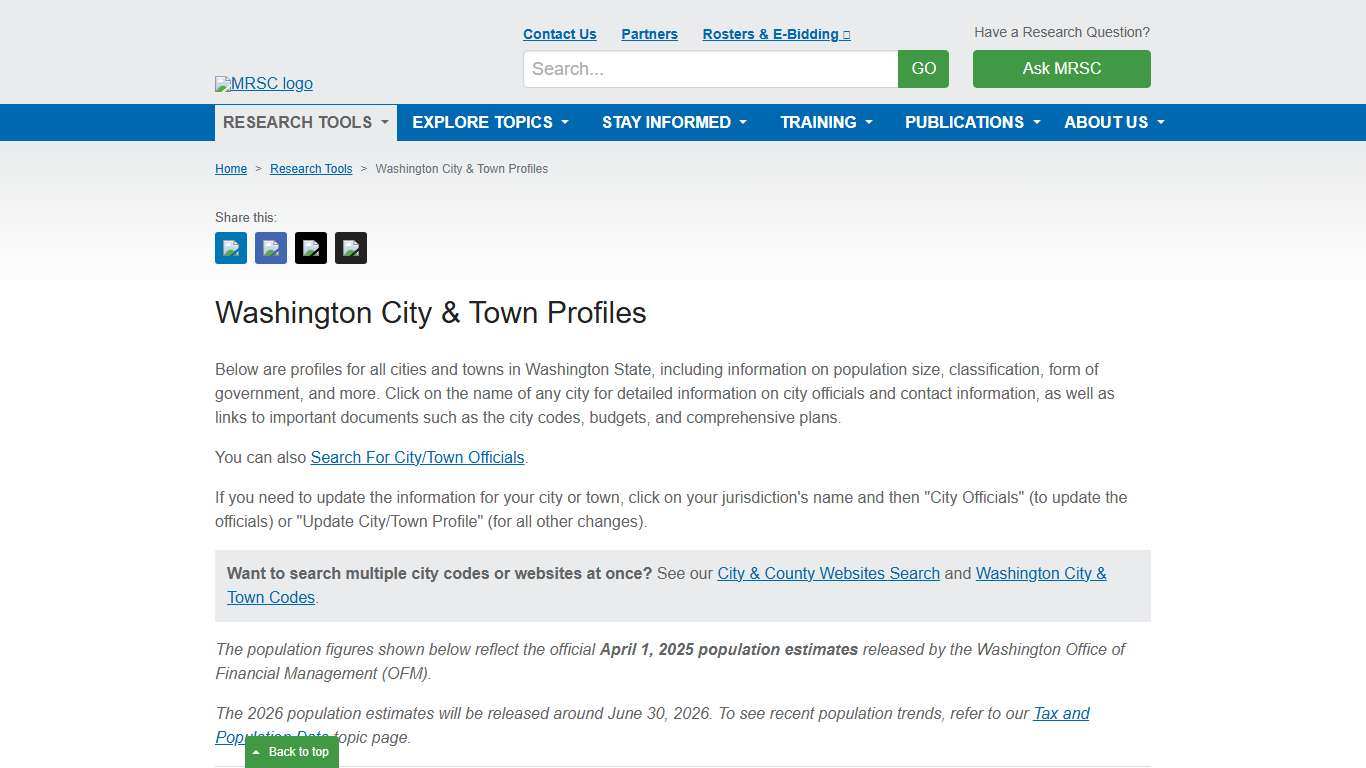Click the Ask MRSC button
Image resolution: width=1366 pixels, height=768 pixels.
pos(1061,68)
